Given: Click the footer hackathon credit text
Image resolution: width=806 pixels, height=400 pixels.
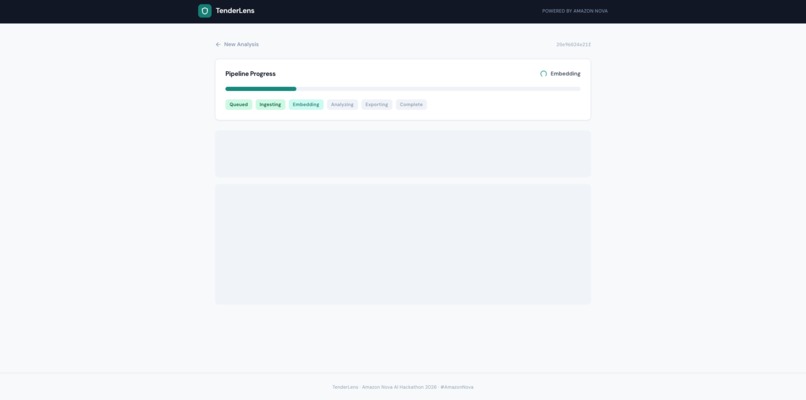Looking at the screenshot, I should click(x=403, y=387).
